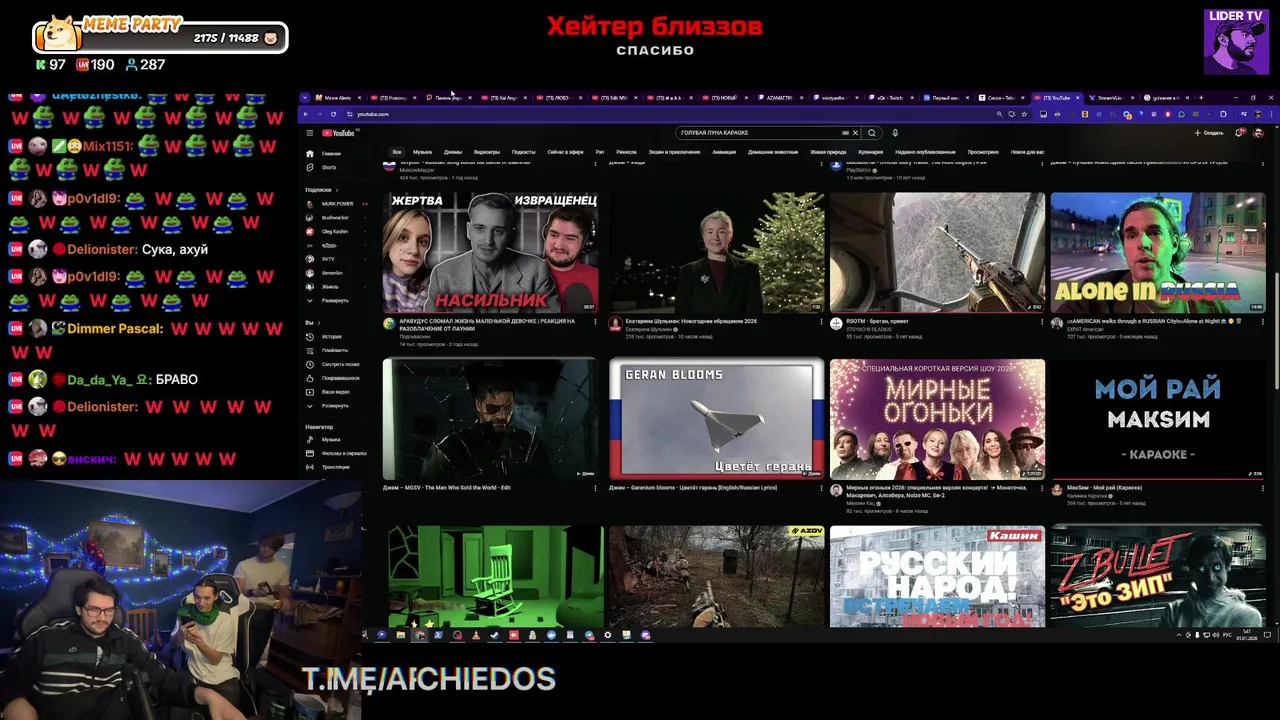Image resolution: width=1280 pixels, height=720 pixels.
Task: Start voice search with microphone
Action: tap(895, 133)
